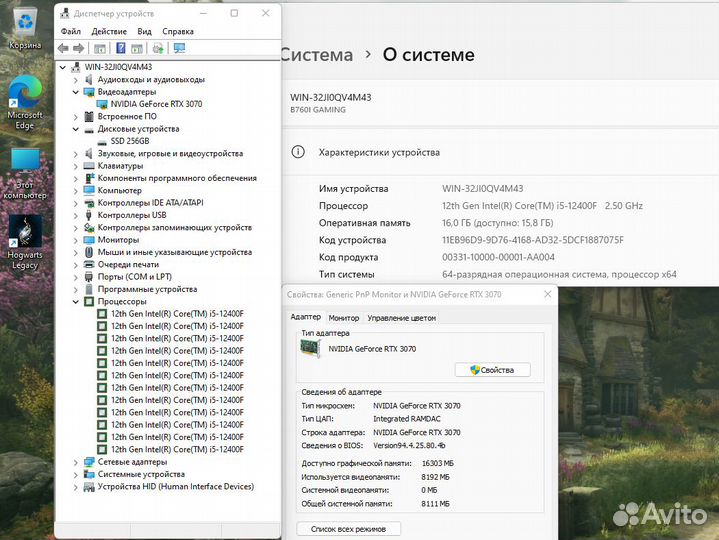
Task: Expand the Системные устройства node
Action: tap(76, 475)
